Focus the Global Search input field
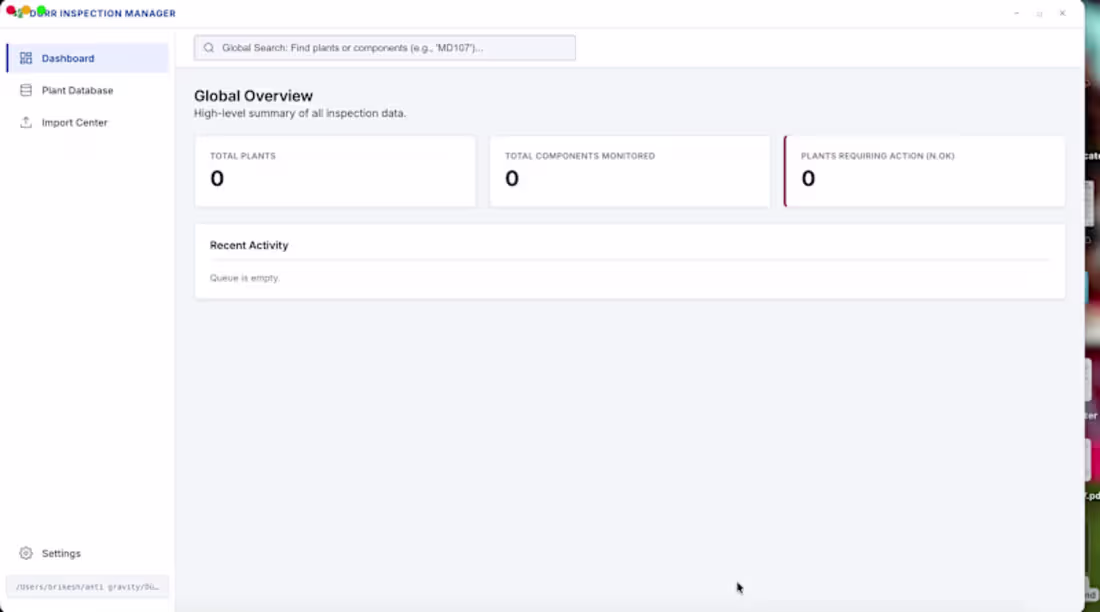Viewport: 1100px width, 612px height. pos(384,48)
